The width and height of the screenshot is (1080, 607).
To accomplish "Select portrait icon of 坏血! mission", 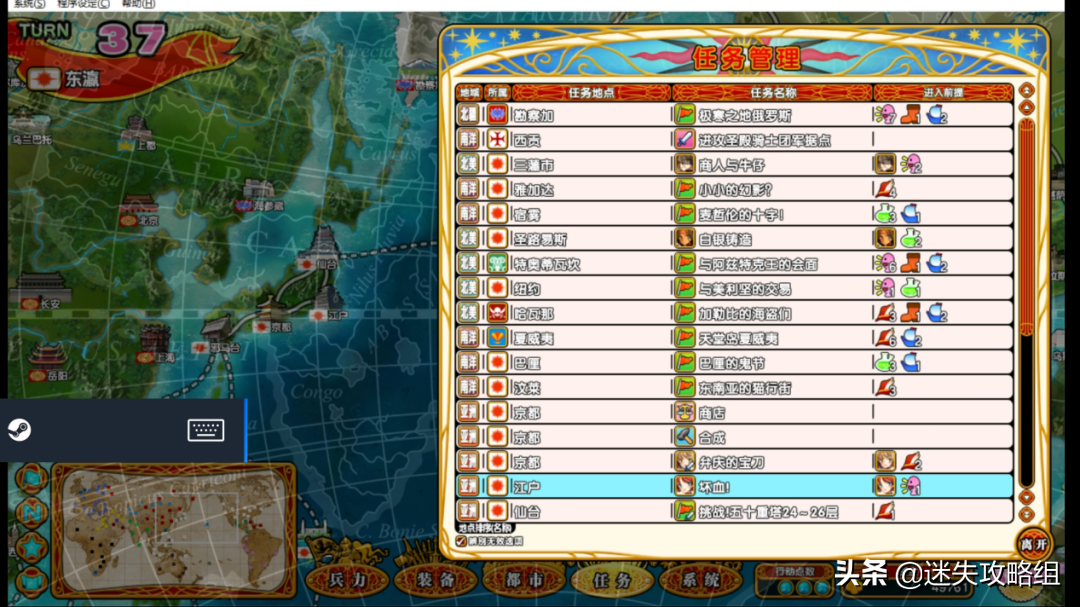I will point(685,487).
